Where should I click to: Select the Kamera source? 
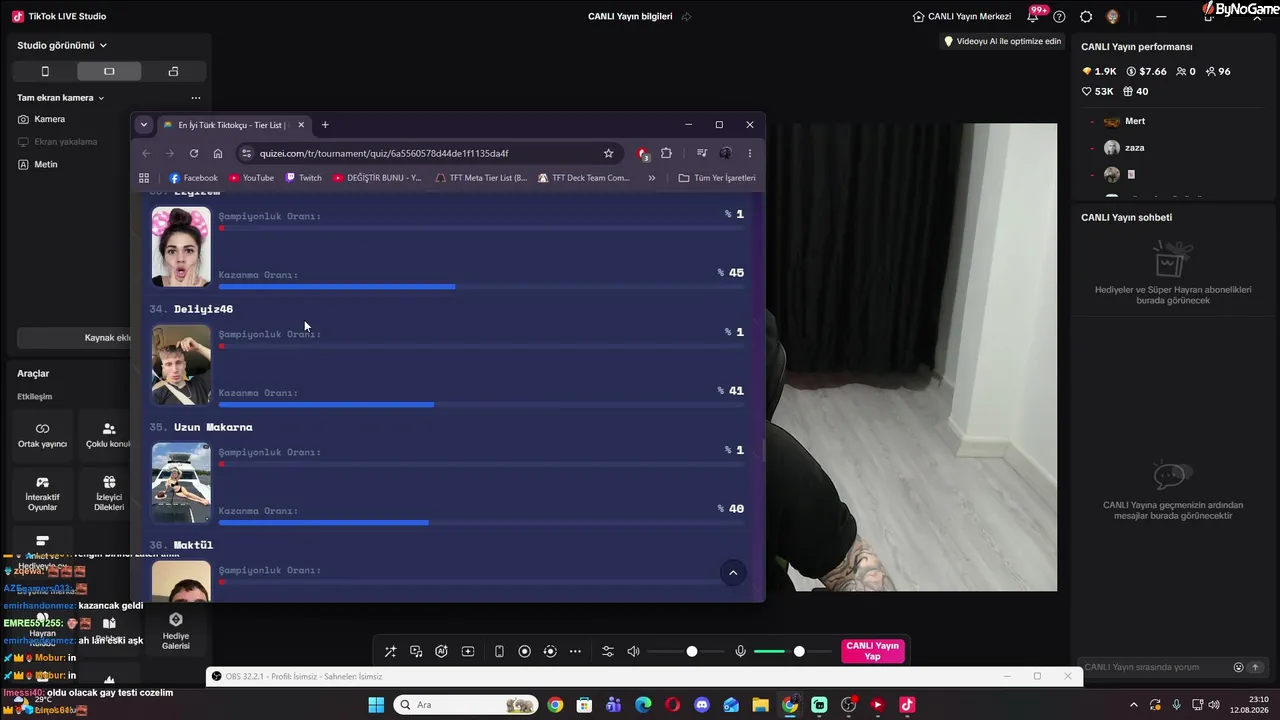[x=42, y=119]
